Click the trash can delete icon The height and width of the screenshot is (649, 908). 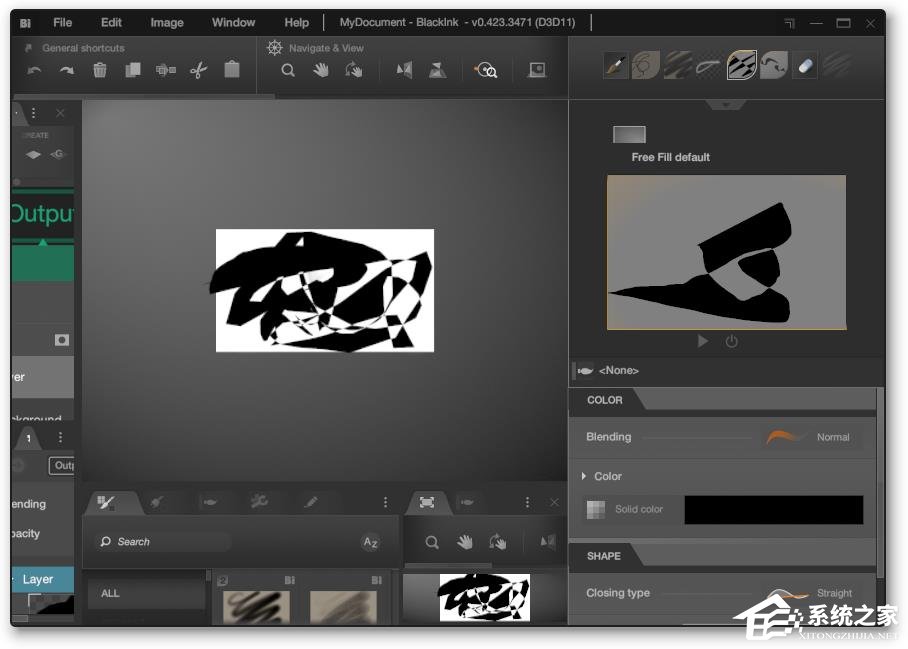click(100, 70)
